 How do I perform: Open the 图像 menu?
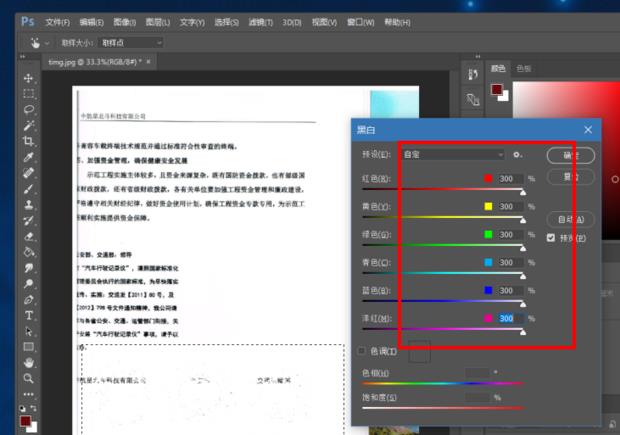(x=124, y=21)
